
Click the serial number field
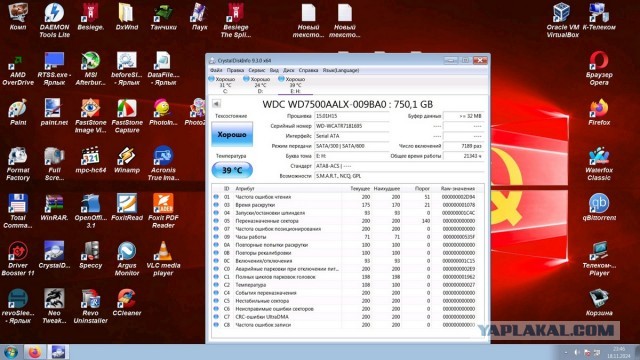pos(351,126)
